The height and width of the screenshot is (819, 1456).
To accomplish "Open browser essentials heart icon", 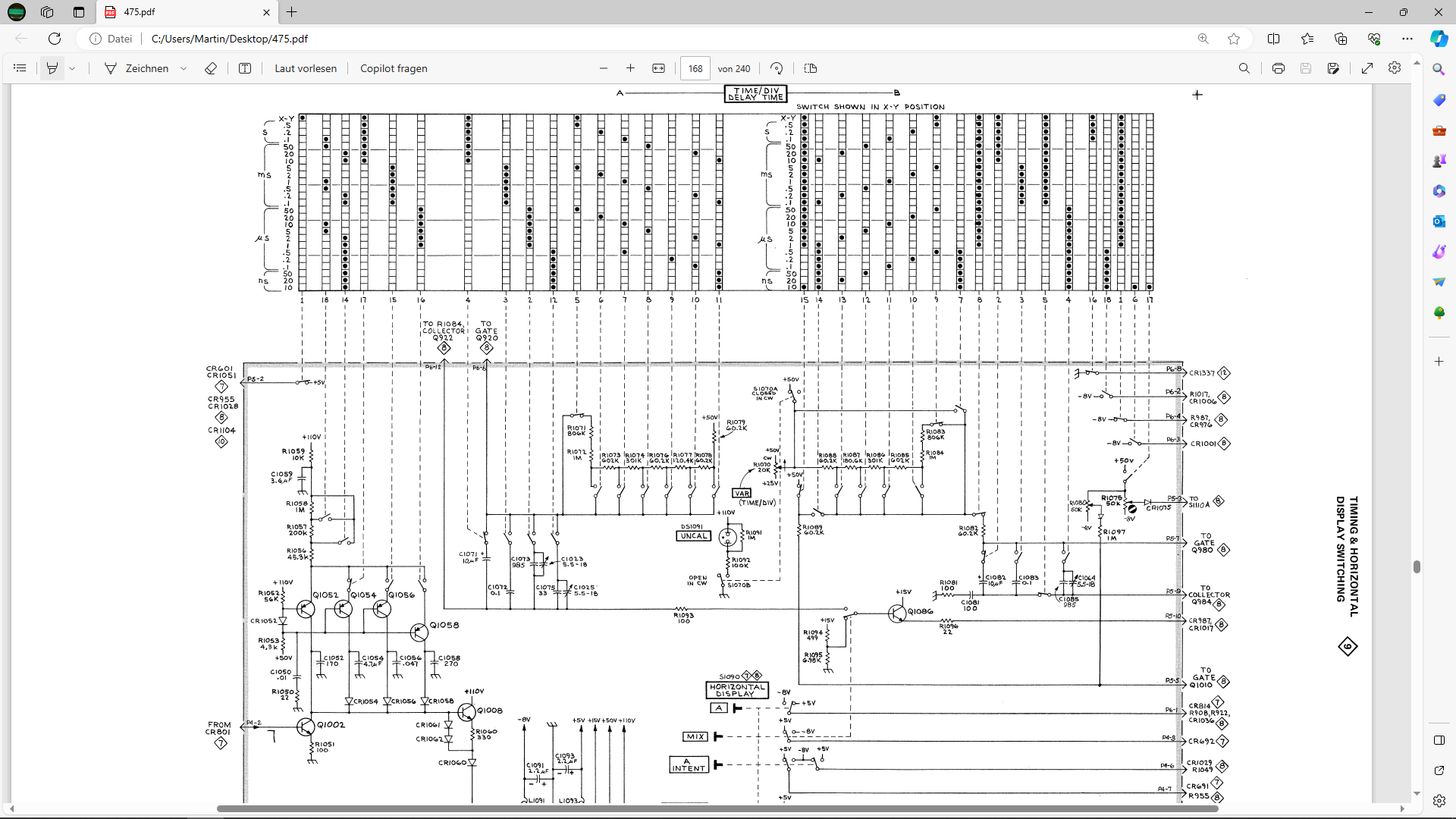I will [x=1374, y=39].
